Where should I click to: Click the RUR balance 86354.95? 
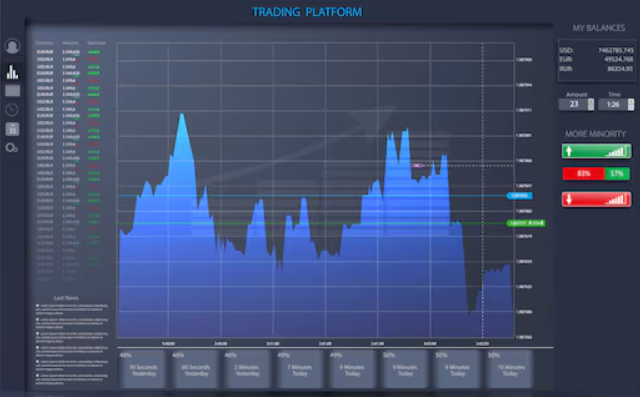(x=620, y=69)
